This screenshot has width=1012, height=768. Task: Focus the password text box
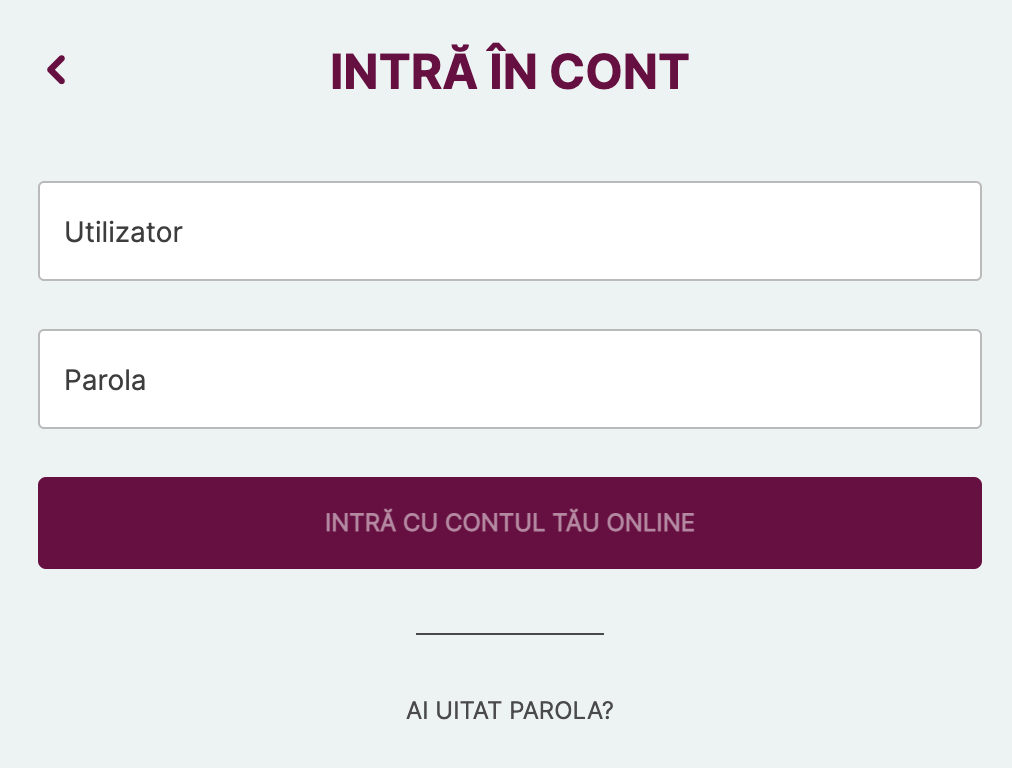point(509,379)
